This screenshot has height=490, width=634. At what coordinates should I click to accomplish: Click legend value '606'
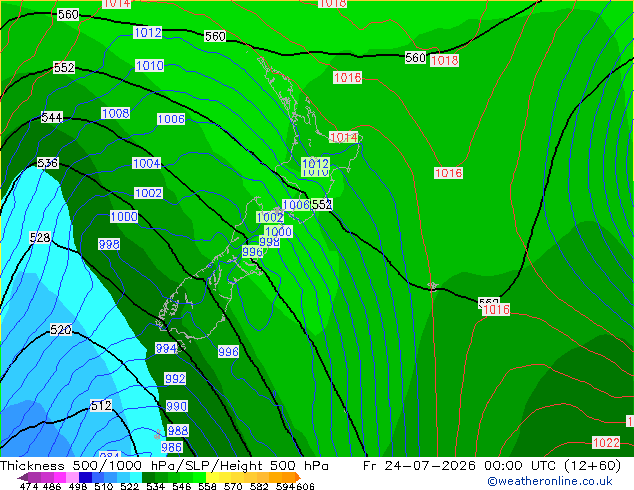pos(305,486)
